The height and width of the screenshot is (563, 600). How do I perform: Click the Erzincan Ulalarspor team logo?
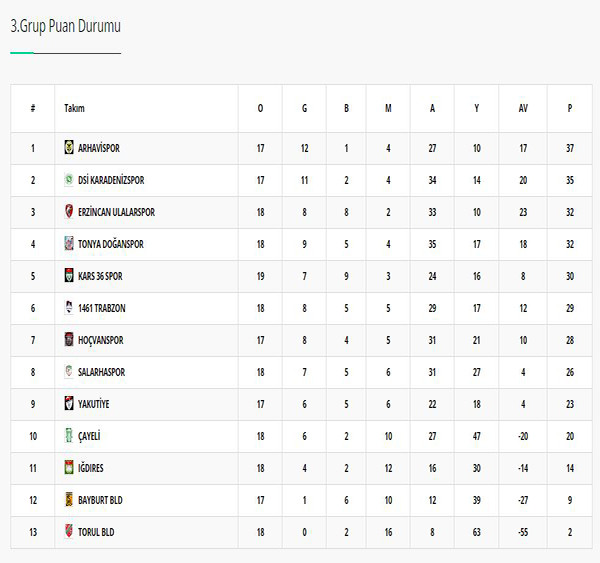[x=69, y=212]
